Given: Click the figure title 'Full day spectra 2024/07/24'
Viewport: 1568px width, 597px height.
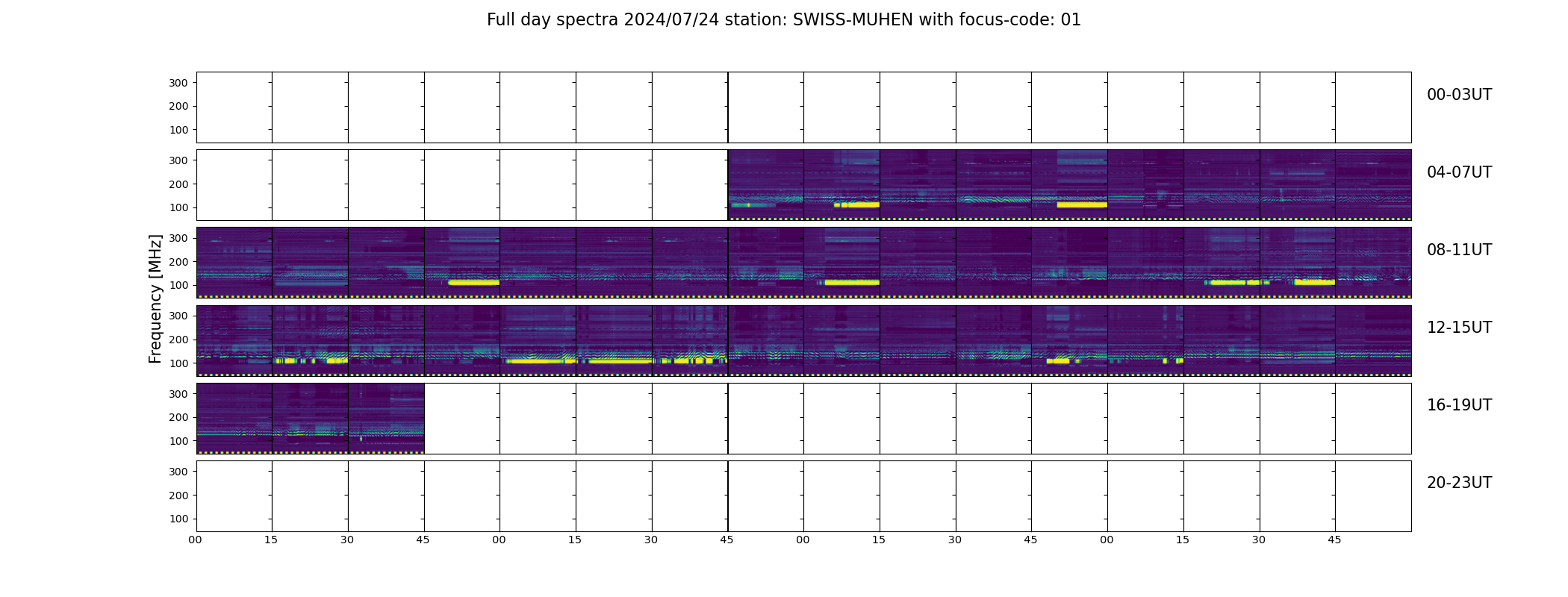Looking at the screenshot, I should (x=604, y=20).
